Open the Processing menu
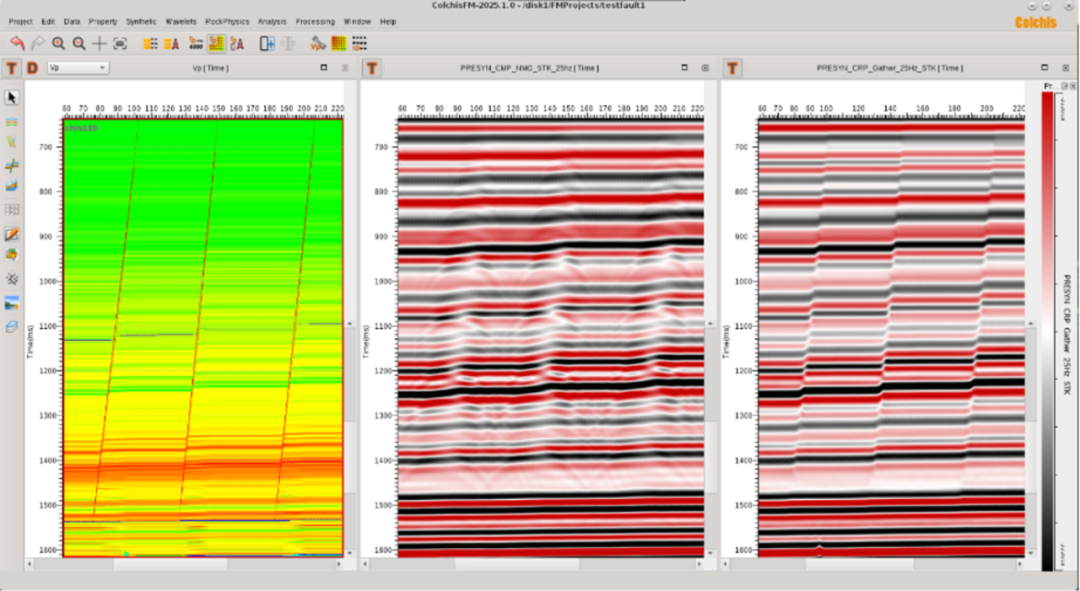 314,21
